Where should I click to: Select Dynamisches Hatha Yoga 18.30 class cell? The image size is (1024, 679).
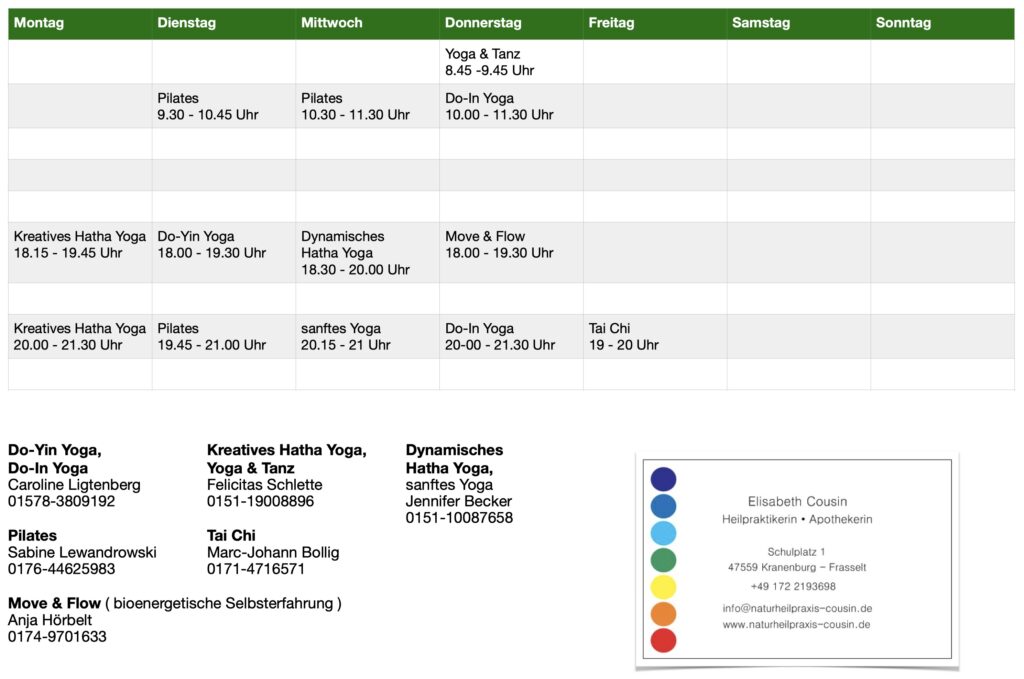pyautogui.click(x=355, y=253)
